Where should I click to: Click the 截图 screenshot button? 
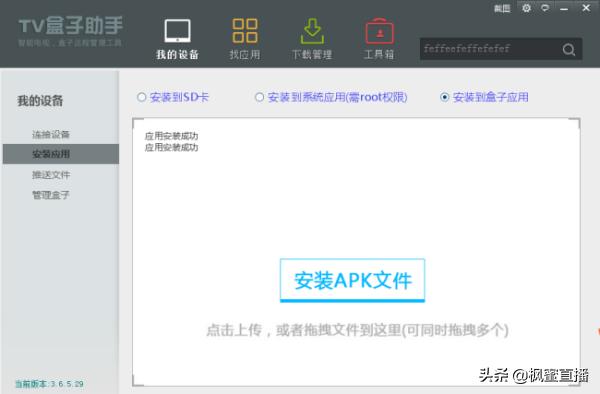(502, 8)
